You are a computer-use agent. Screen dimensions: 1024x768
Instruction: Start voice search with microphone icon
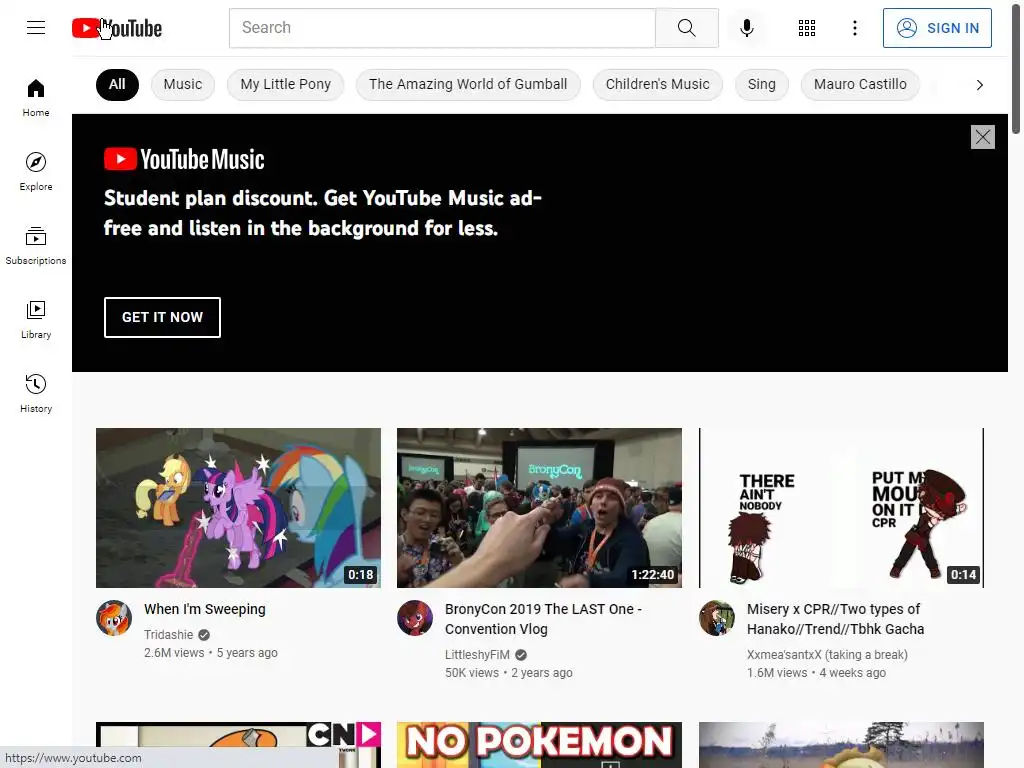pyautogui.click(x=746, y=28)
